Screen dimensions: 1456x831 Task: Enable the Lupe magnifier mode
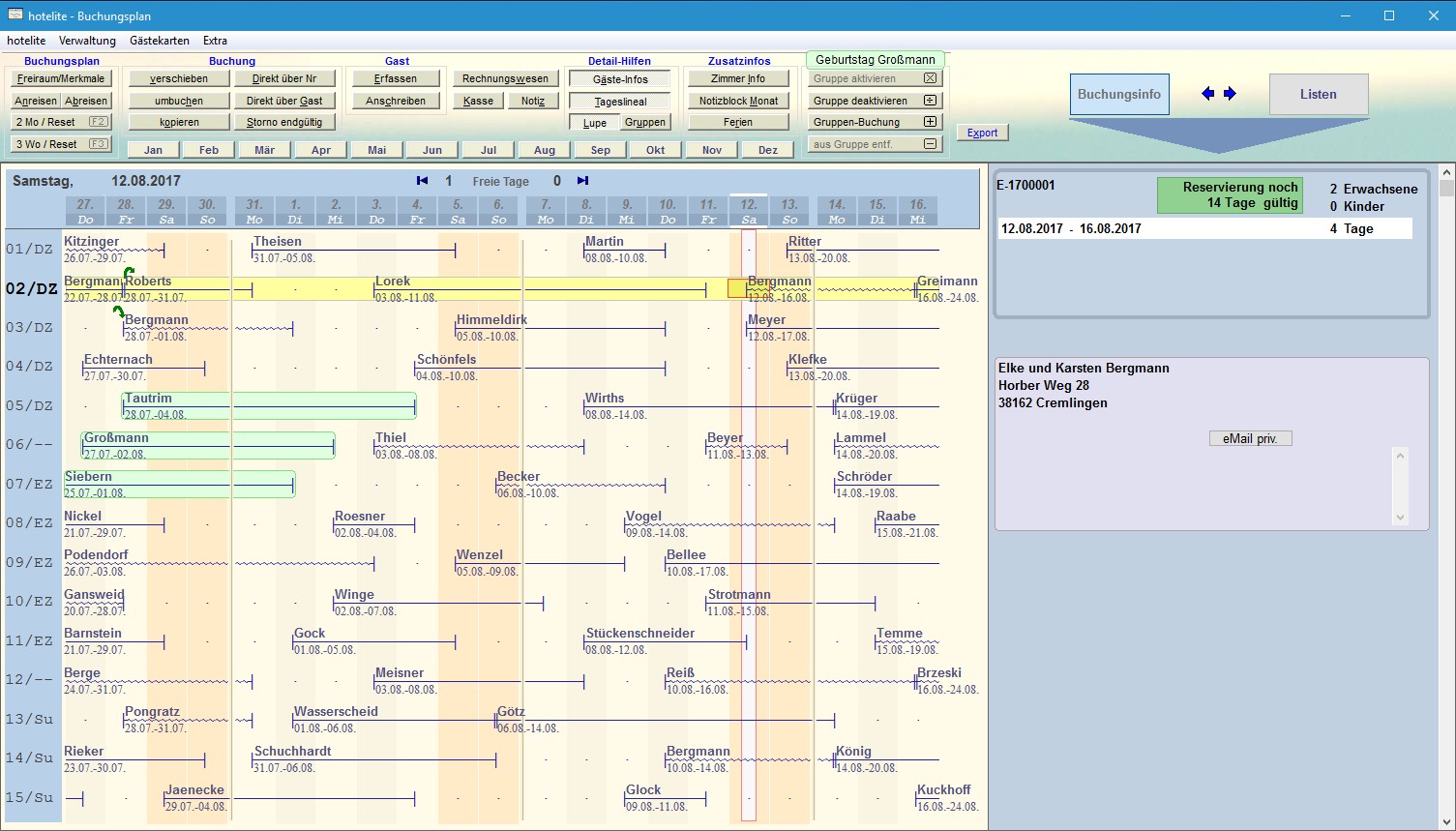[594, 123]
